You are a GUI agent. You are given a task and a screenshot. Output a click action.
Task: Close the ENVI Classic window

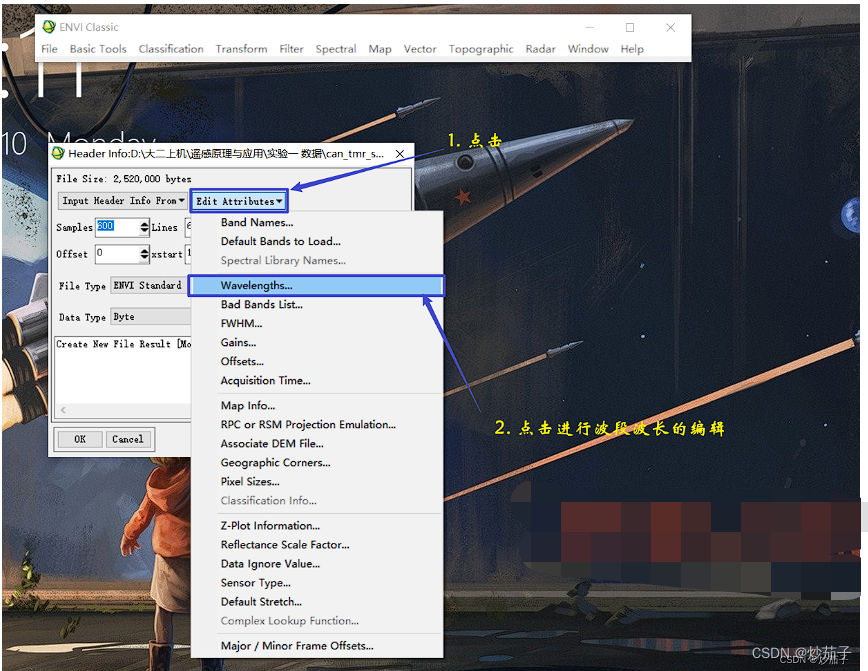tap(670, 27)
